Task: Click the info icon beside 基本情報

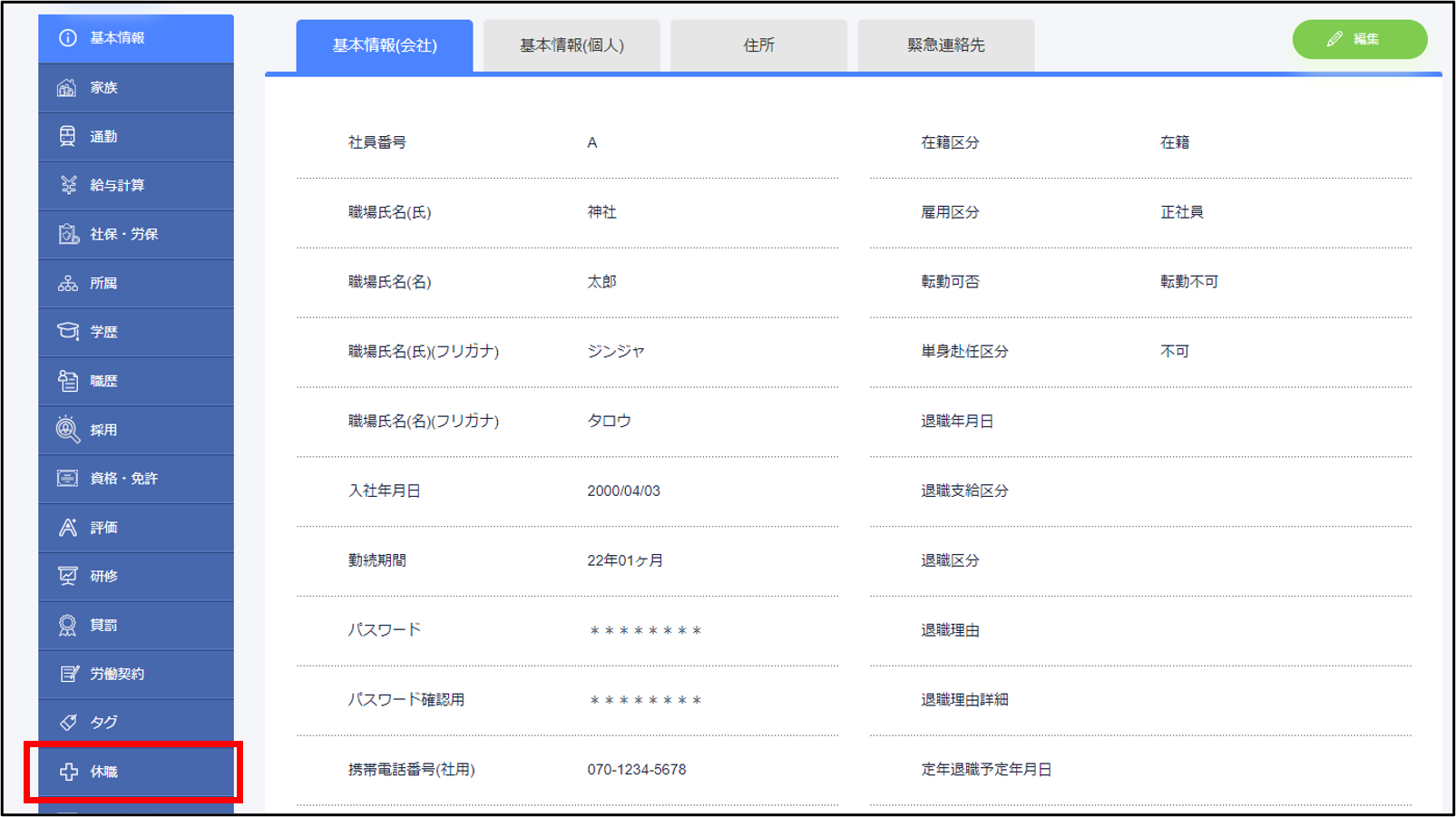Action: (68, 38)
